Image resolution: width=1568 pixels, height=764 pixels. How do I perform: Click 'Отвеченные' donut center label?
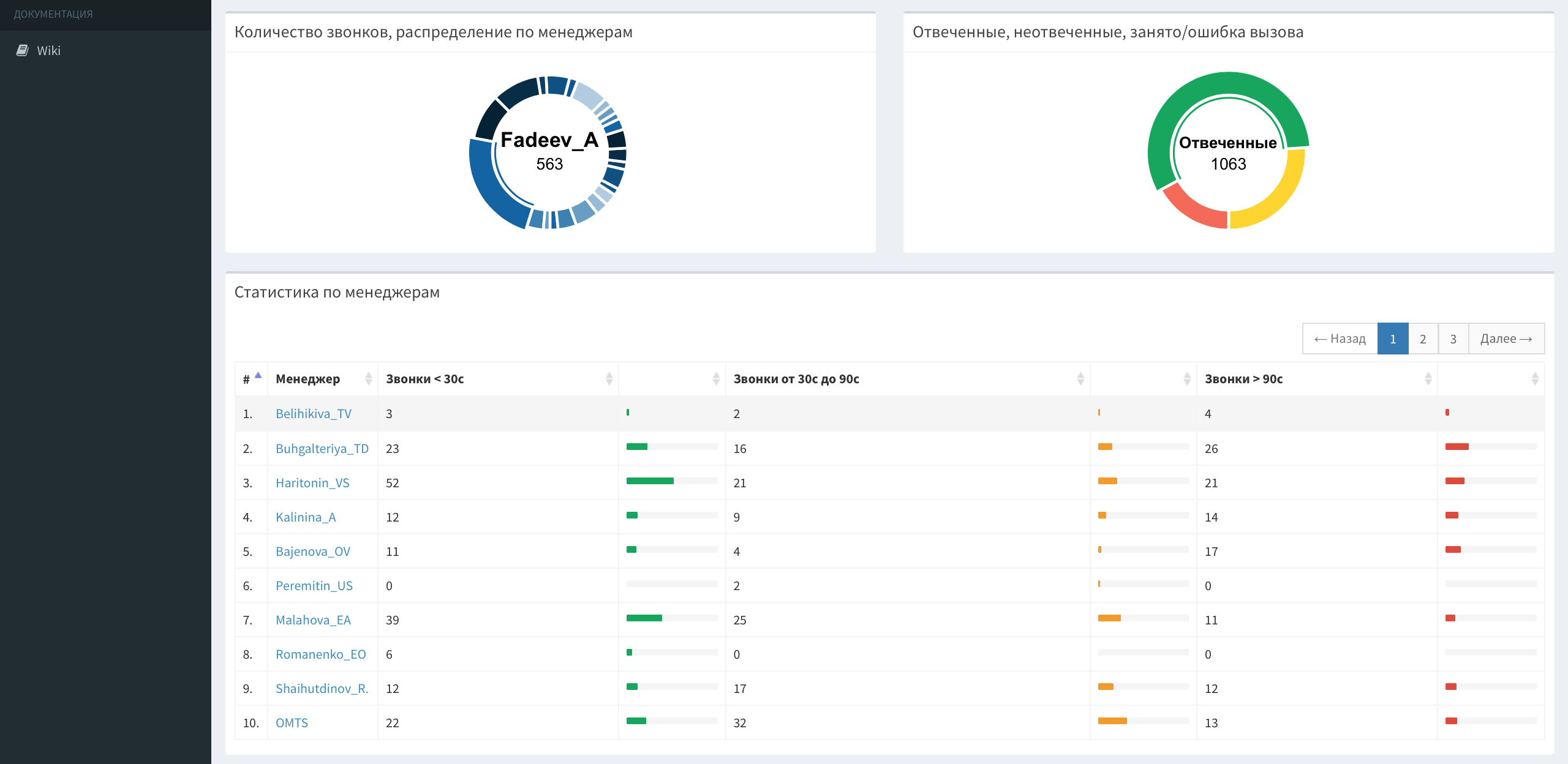(x=1228, y=143)
